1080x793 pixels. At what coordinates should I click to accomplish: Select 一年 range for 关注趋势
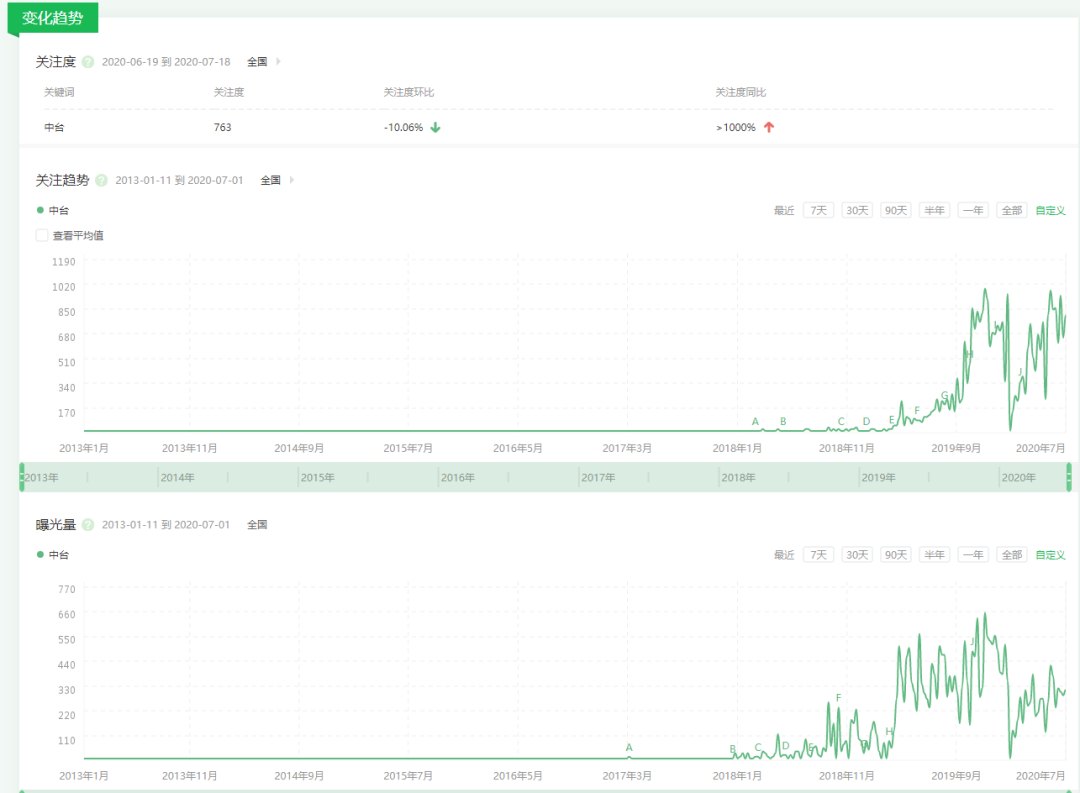coord(973,211)
